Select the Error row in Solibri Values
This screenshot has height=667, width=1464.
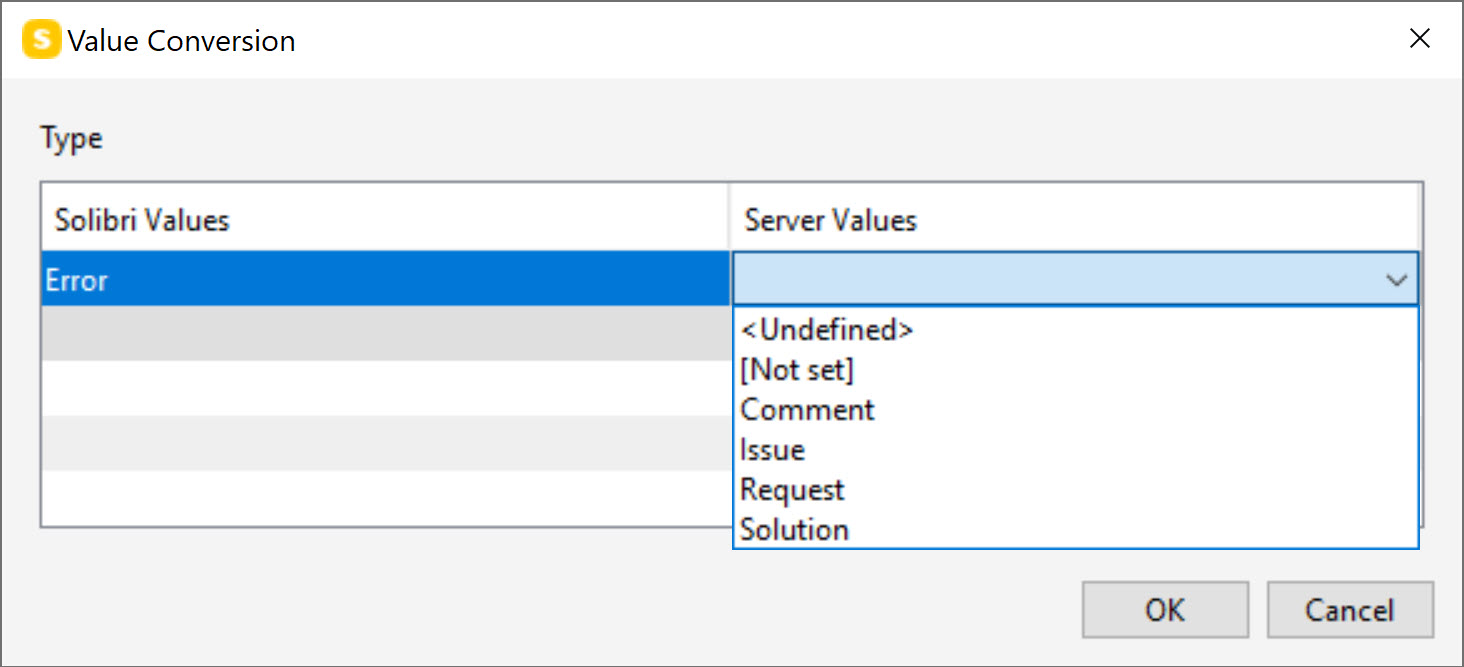[x=386, y=280]
